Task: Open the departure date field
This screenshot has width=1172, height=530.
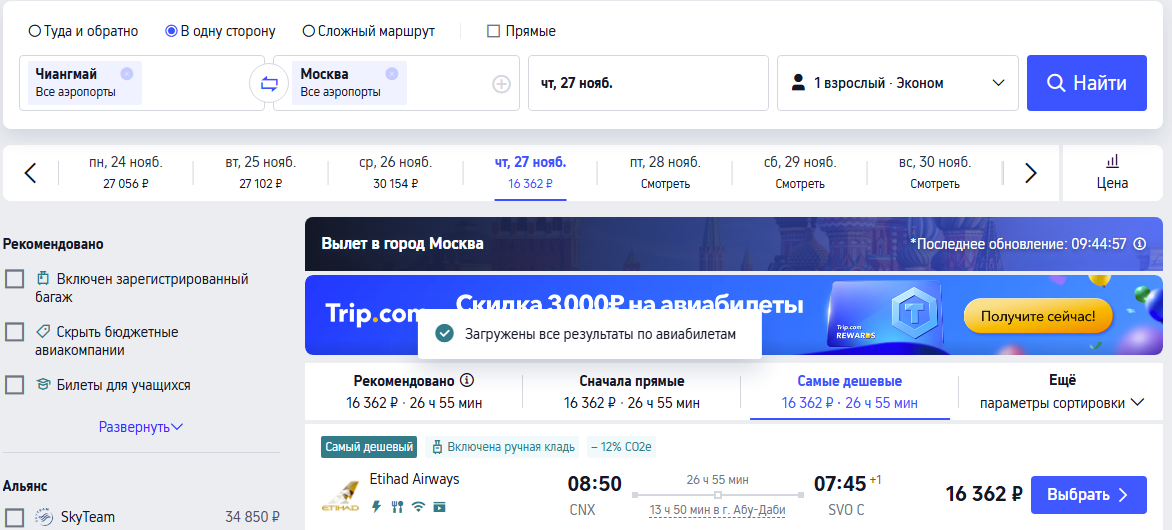Action: pos(648,83)
